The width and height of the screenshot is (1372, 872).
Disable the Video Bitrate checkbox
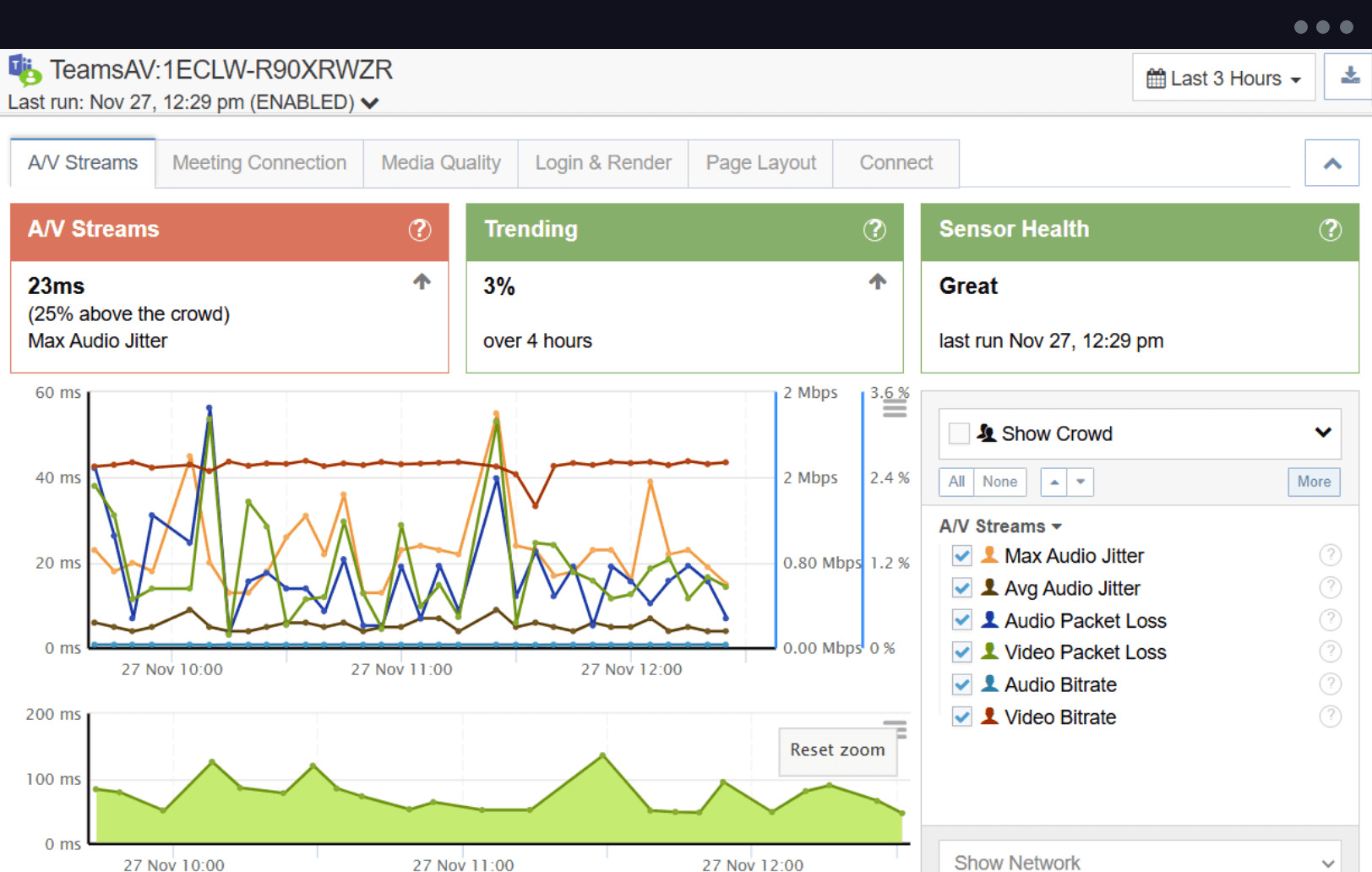pyautogui.click(x=962, y=717)
